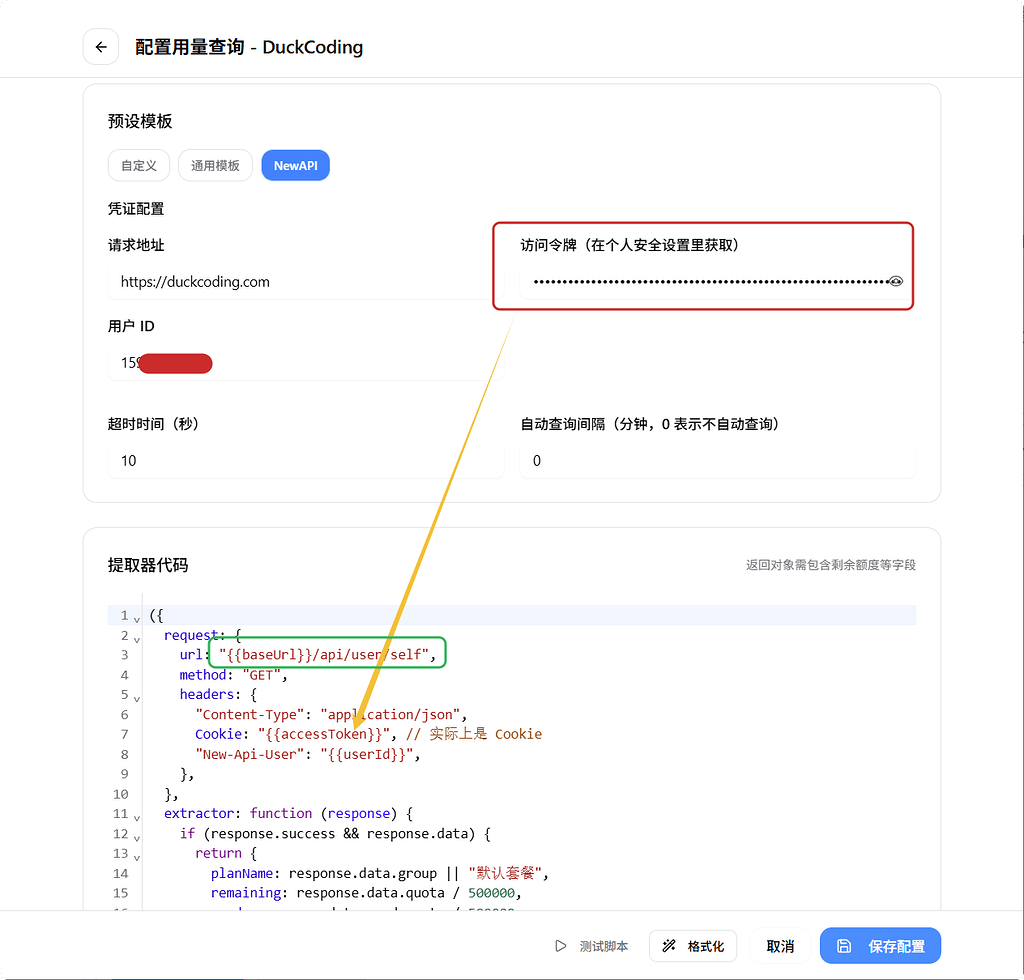1024x980 pixels.
Task: Click the method "GET" on line 4
Action: point(261,674)
